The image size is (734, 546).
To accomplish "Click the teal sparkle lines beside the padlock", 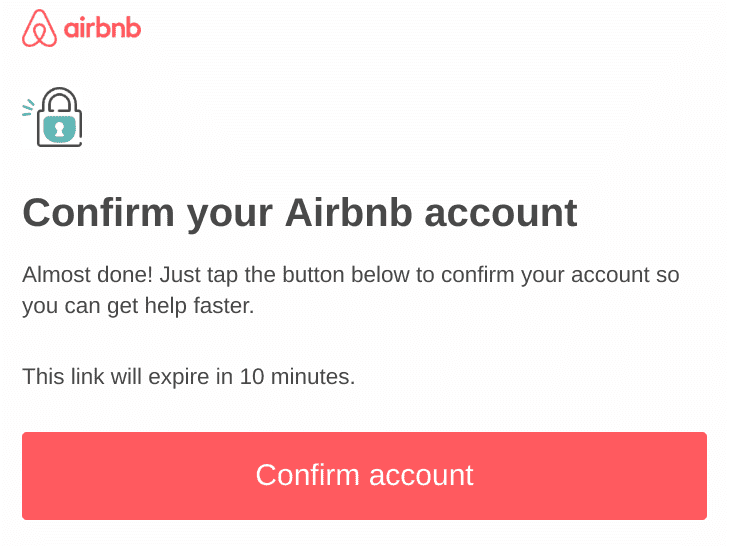I will pos(28,107).
